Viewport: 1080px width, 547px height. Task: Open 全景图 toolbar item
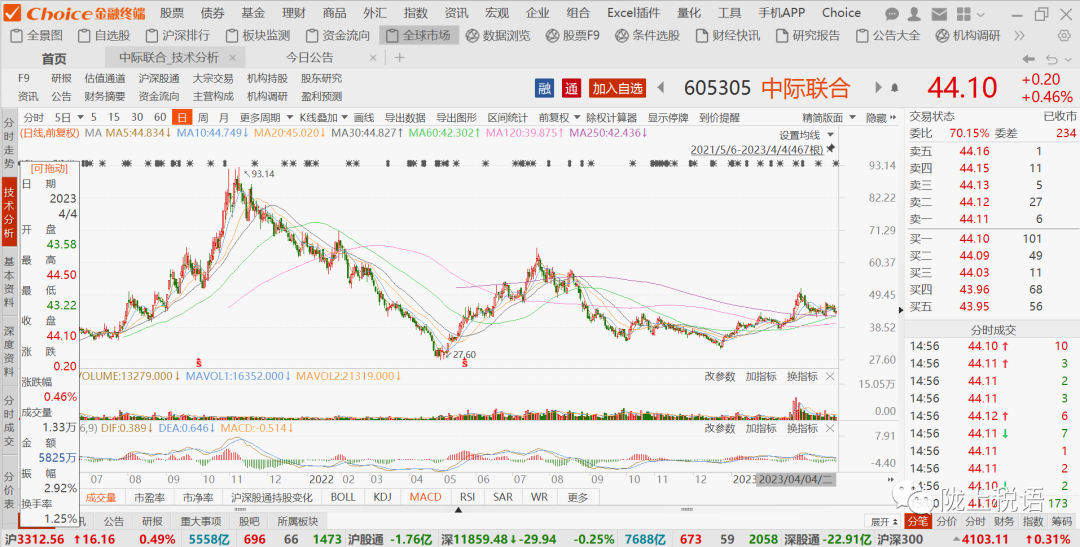(x=38, y=36)
